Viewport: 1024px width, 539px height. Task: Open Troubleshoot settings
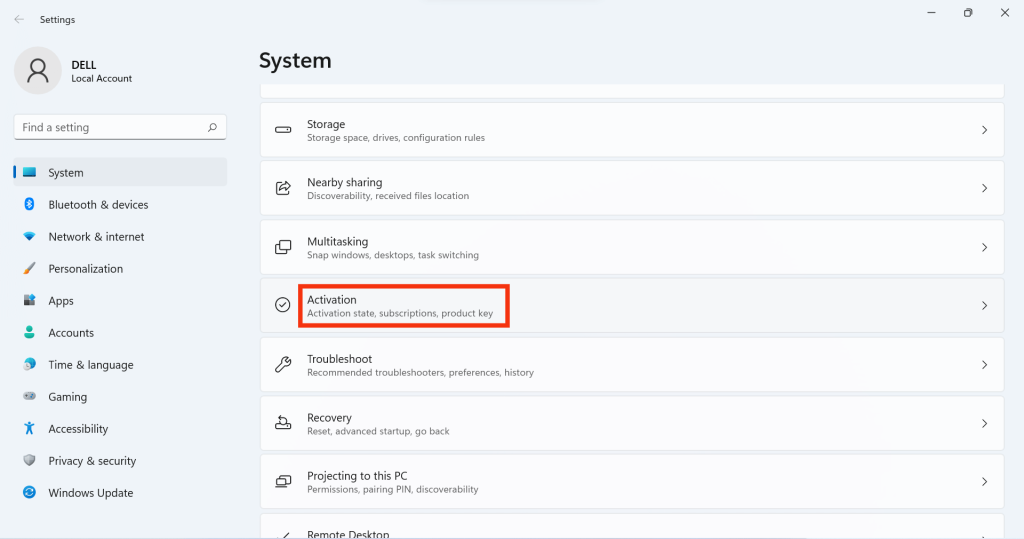pos(632,365)
